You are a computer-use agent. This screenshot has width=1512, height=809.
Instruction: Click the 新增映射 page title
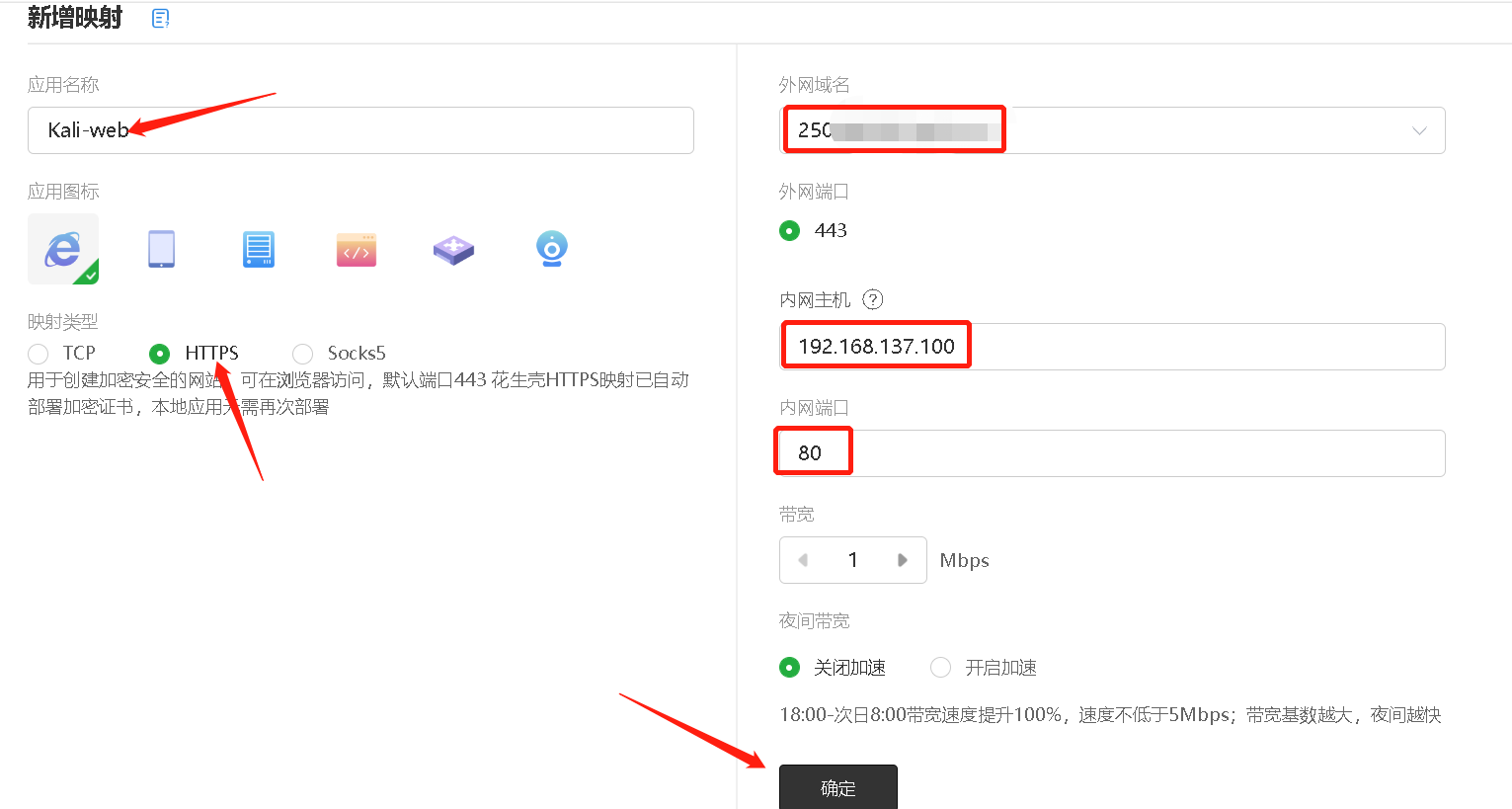(75, 18)
